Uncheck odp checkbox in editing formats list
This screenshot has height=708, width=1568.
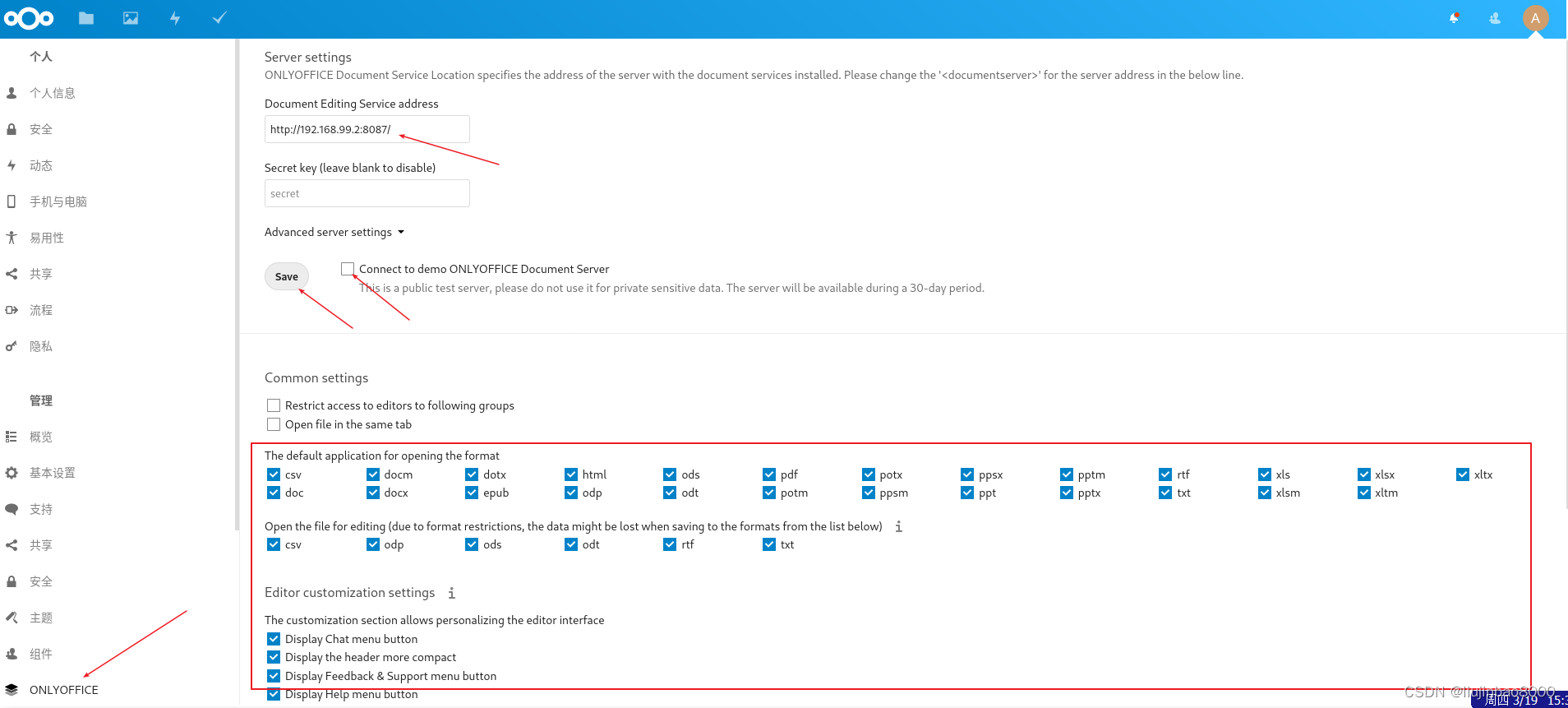point(373,544)
